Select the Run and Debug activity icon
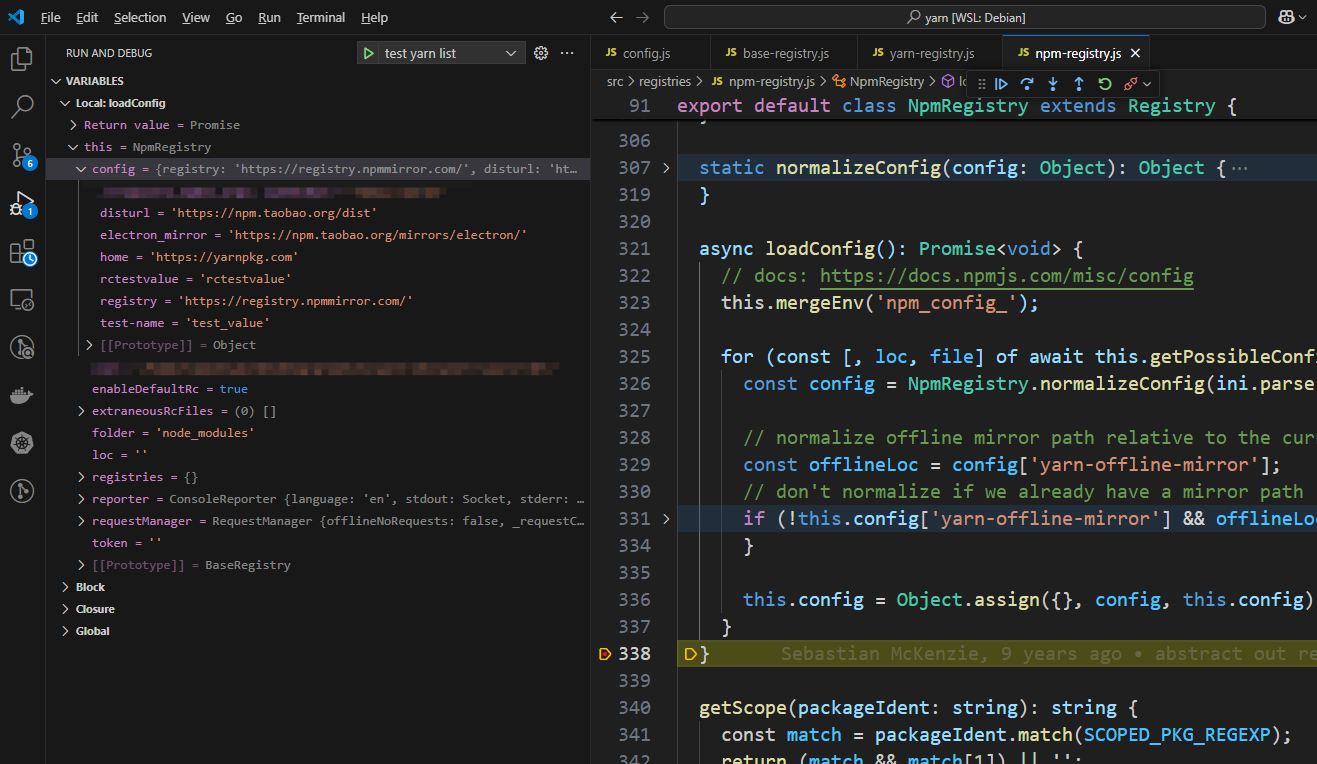1317x764 pixels. click(21, 203)
